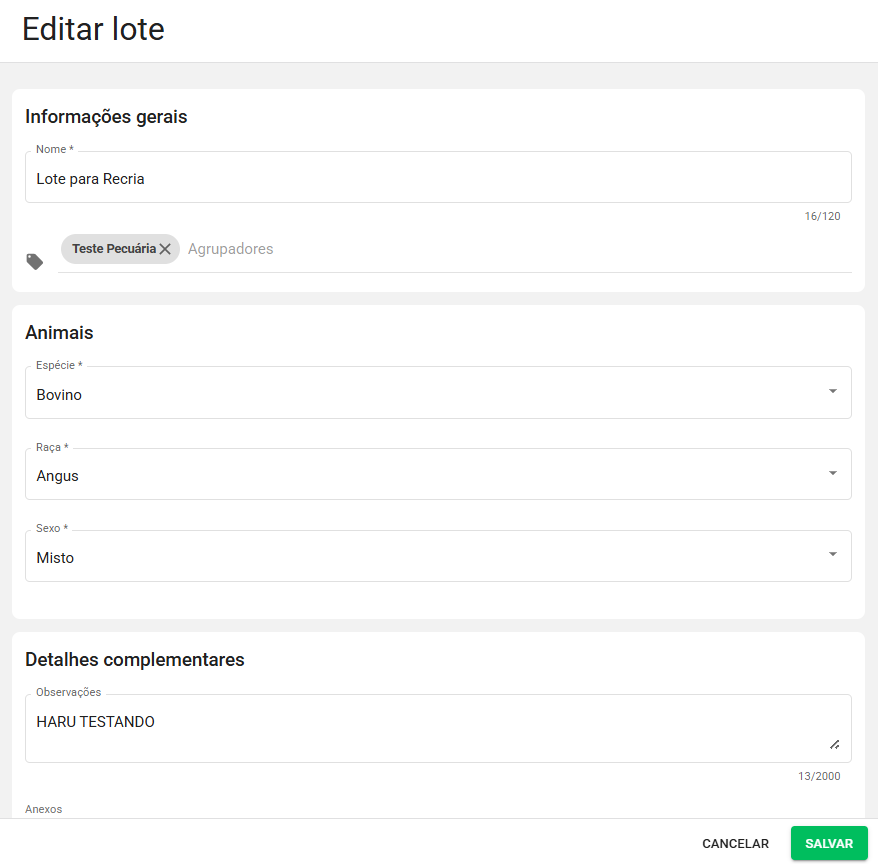Click the Editar lote page title
This screenshot has height=864, width=878.
click(x=93, y=29)
